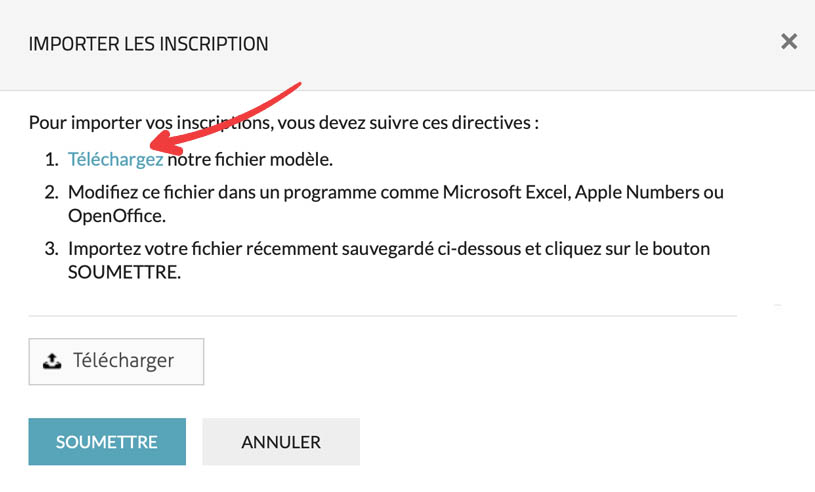Click the upload tray icon

tap(53, 362)
